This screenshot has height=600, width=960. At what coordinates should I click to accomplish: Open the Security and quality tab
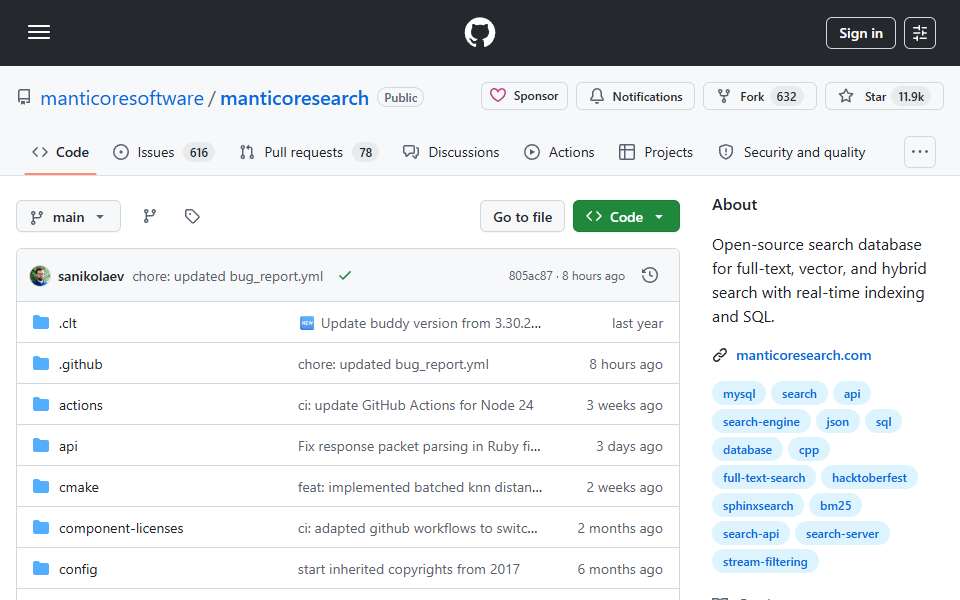(x=792, y=152)
